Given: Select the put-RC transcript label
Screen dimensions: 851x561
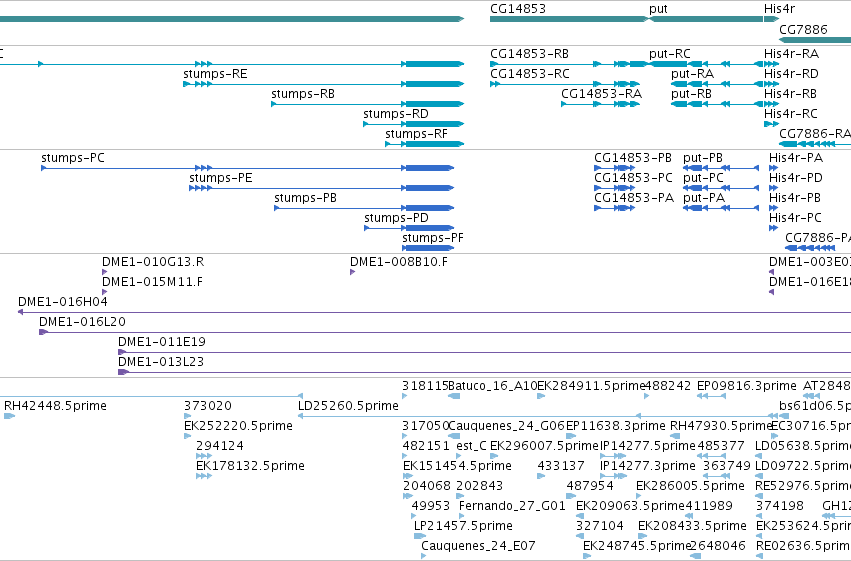Looking at the screenshot, I should (x=670, y=54).
